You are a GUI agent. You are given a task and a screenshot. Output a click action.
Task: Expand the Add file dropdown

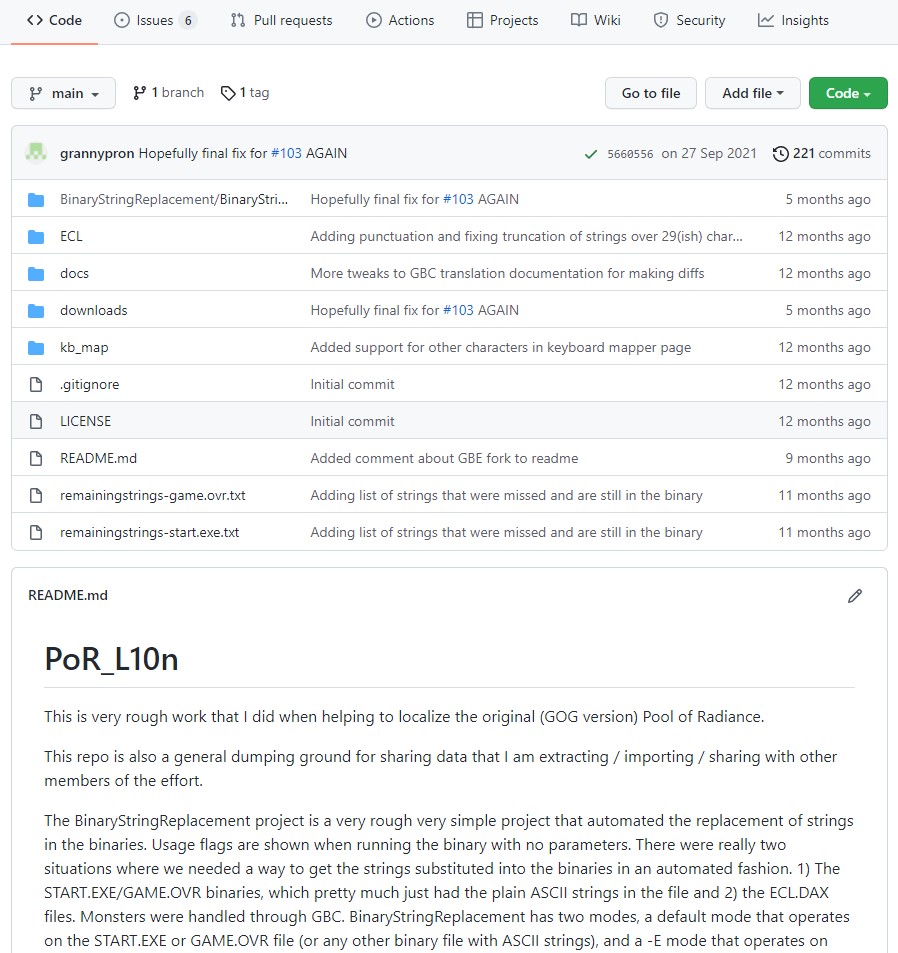click(x=752, y=93)
